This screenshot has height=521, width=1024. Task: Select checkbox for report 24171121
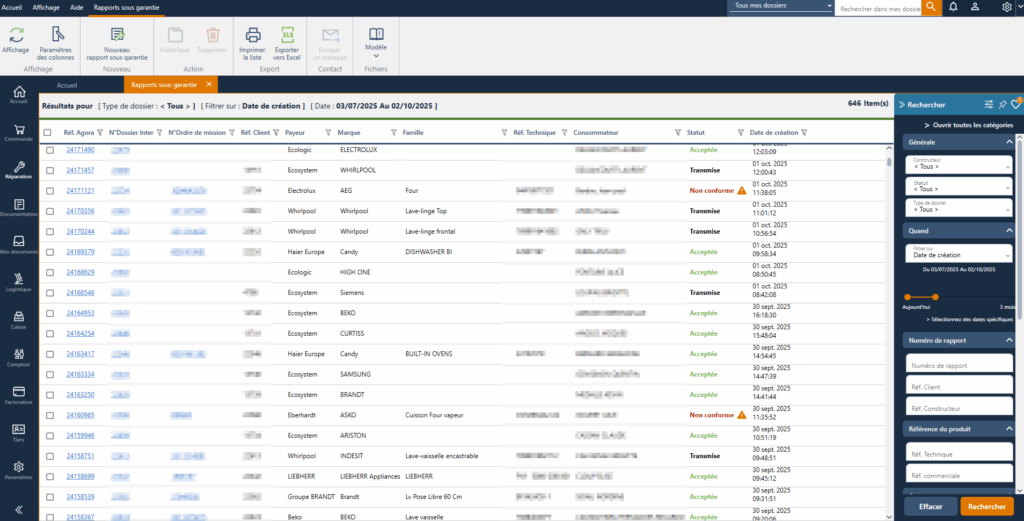pyautogui.click(x=50, y=190)
